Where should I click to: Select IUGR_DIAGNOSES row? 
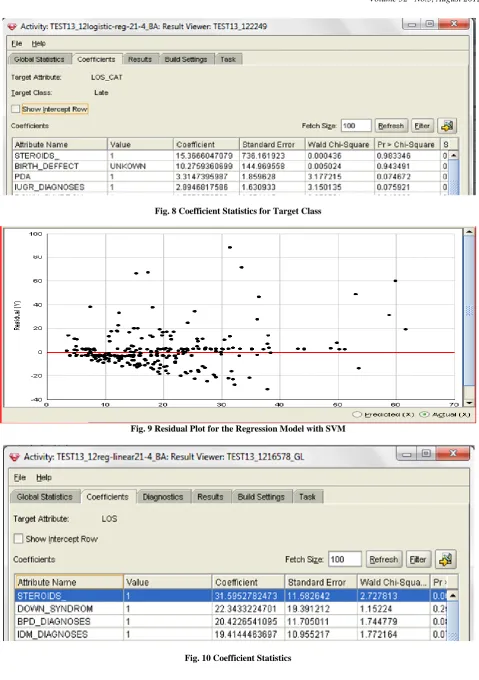point(231,187)
